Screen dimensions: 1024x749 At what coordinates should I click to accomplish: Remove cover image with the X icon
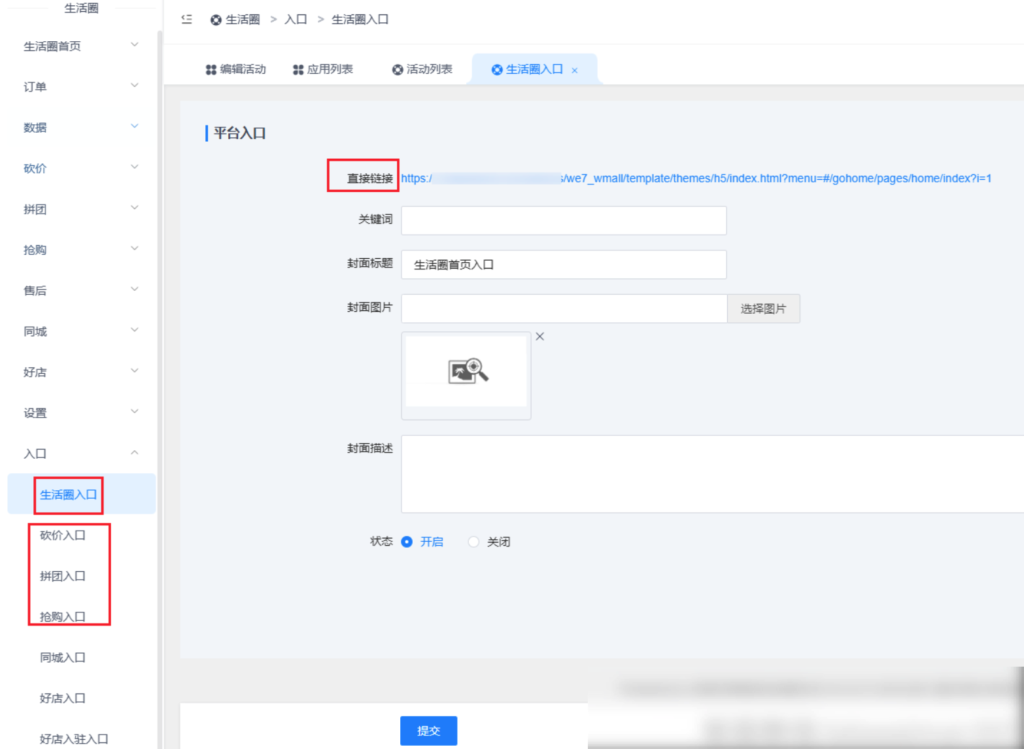coord(540,337)
